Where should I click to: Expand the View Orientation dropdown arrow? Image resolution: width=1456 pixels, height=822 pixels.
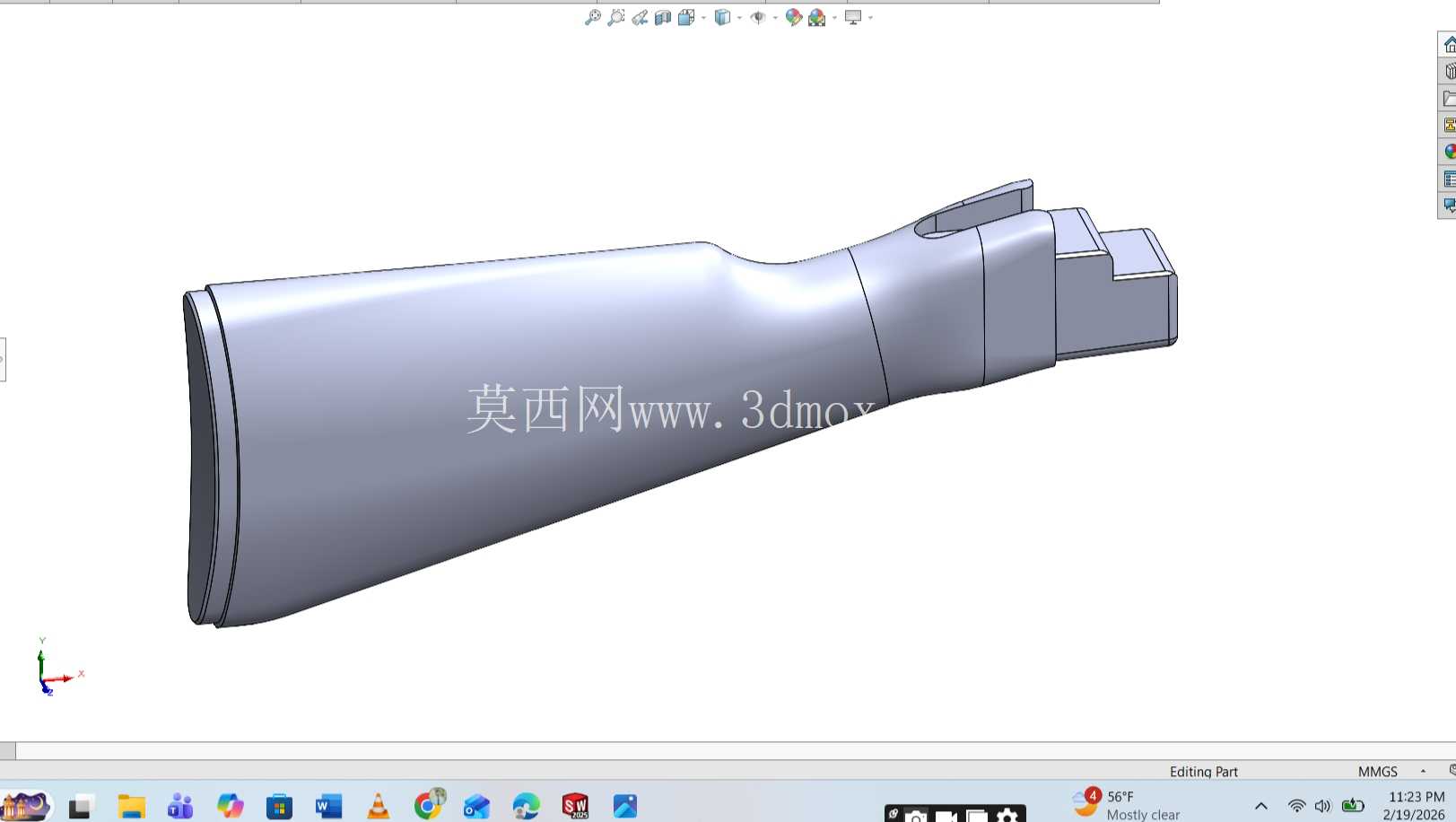click(x=703, y=18)
